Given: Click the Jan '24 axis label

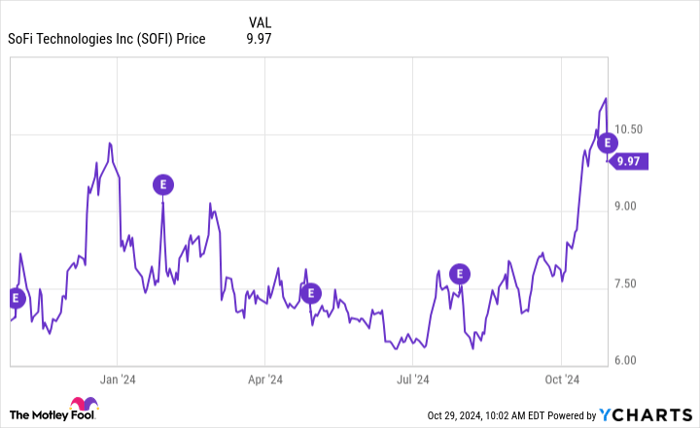Looking at the screenshot, I should coord(117,380).
